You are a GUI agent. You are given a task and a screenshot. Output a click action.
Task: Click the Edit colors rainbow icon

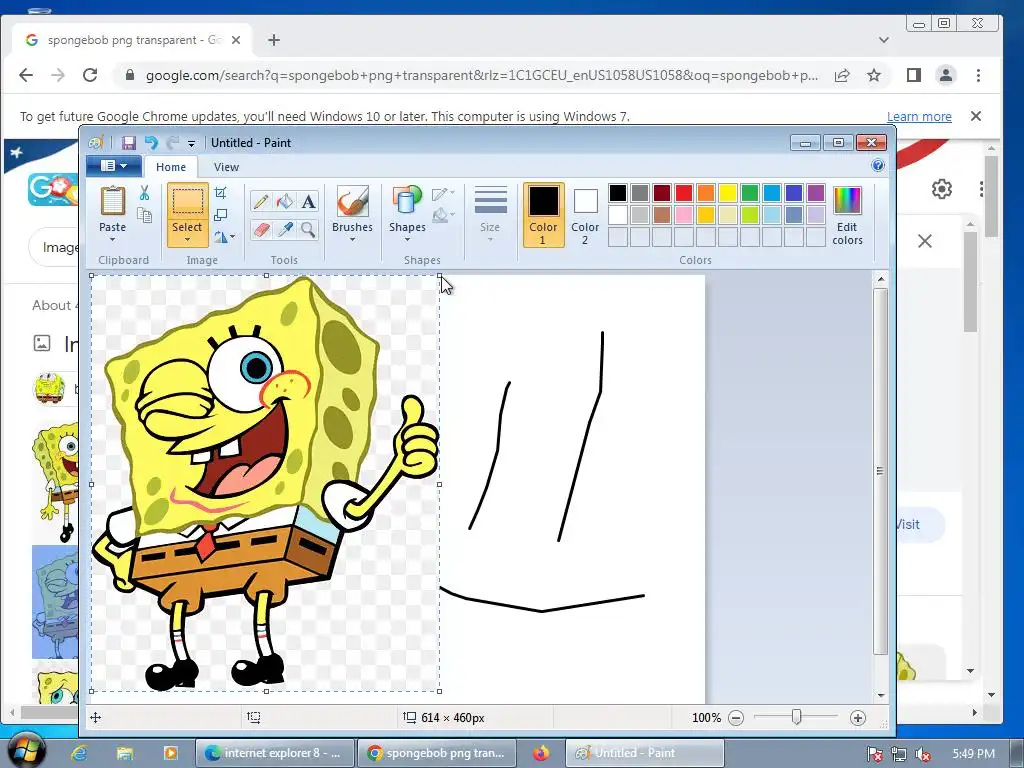847,201
